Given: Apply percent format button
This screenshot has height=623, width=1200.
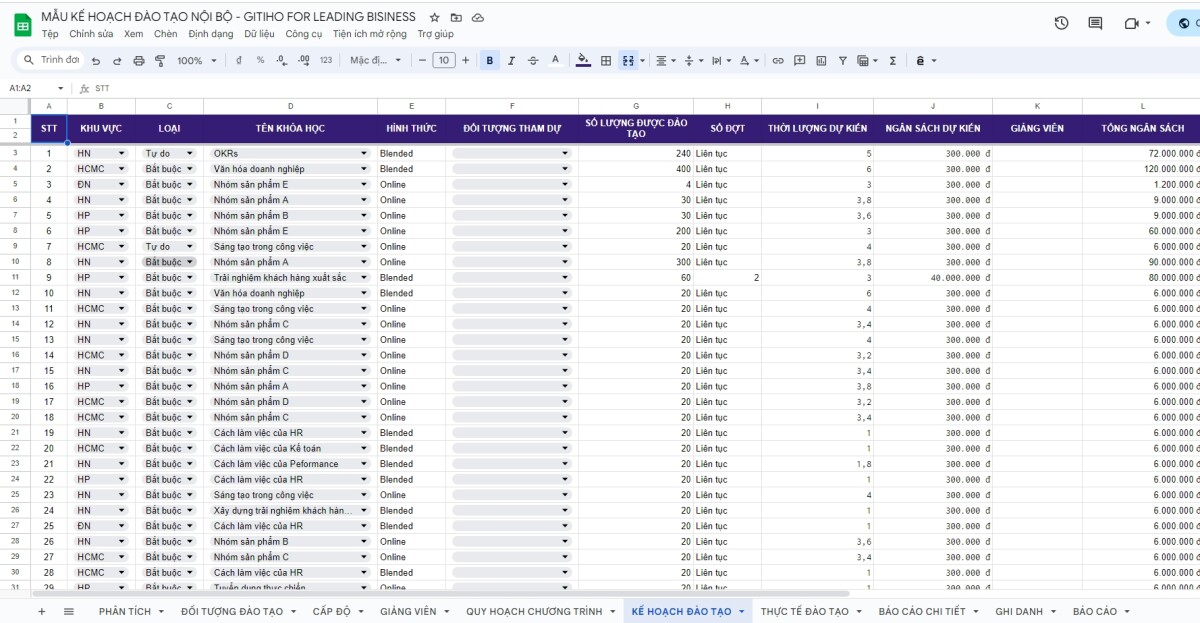Looking at the screenshot, I should (260, 61).
